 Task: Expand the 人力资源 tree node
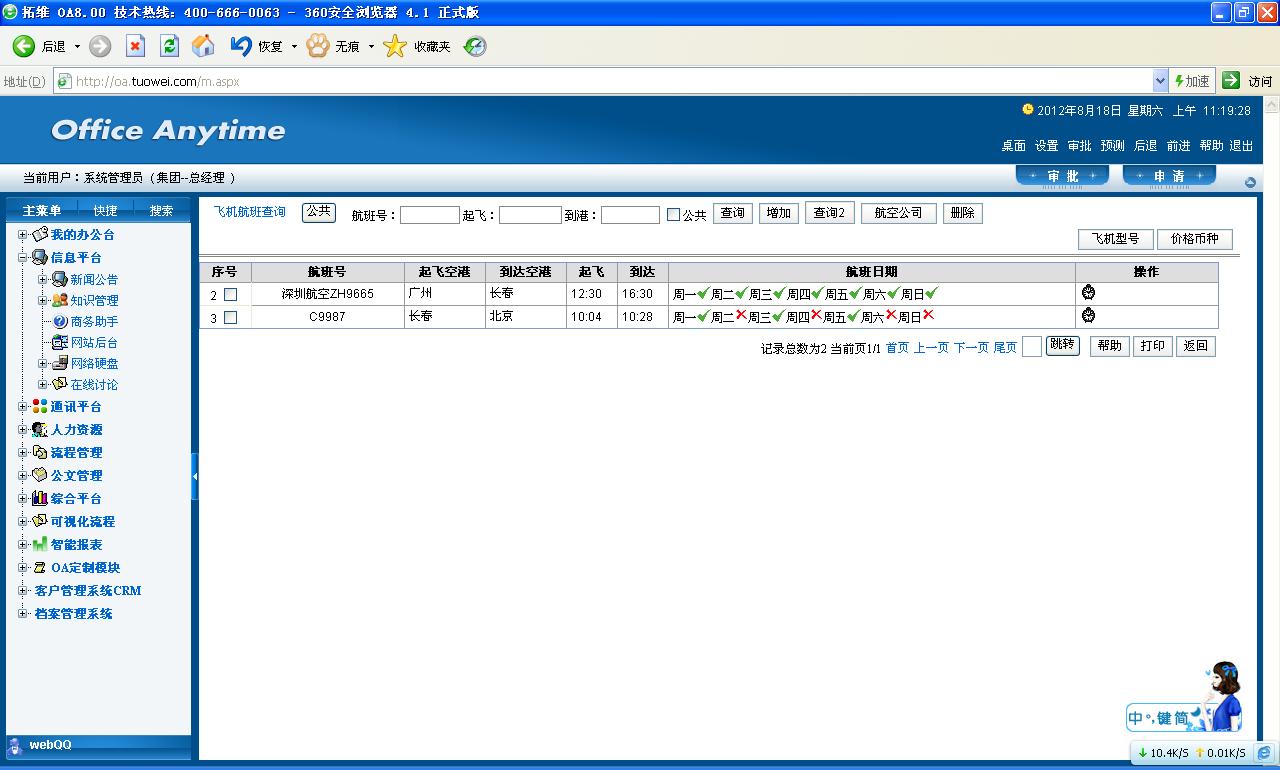coord(23,430)
